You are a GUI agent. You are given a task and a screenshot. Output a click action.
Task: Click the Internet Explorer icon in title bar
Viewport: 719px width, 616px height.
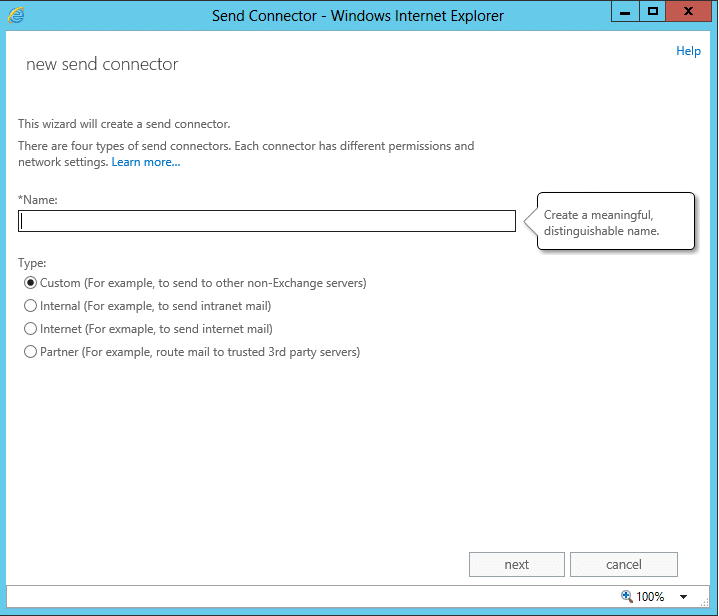[17, 15]
